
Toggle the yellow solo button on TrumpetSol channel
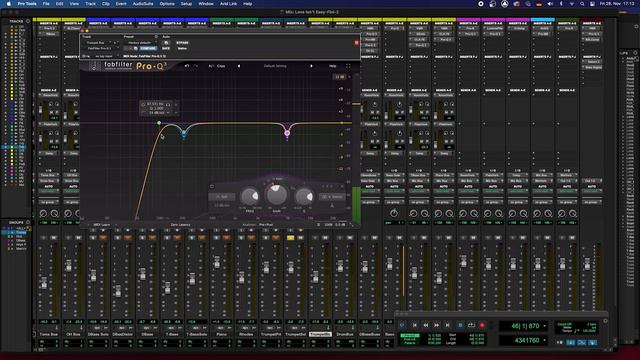(290, 237)
